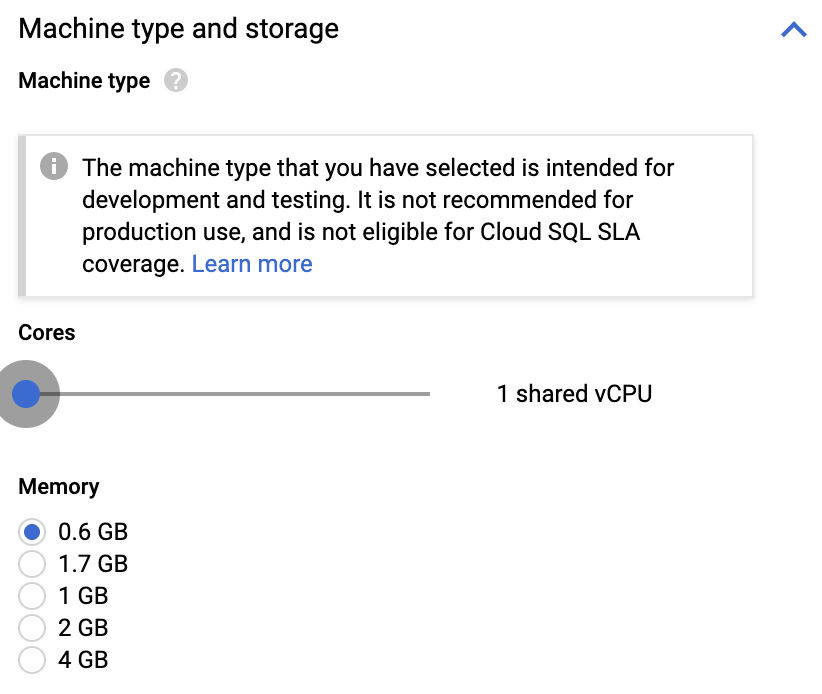Click the Machine type label
The image size is (822, 694).
84,81
